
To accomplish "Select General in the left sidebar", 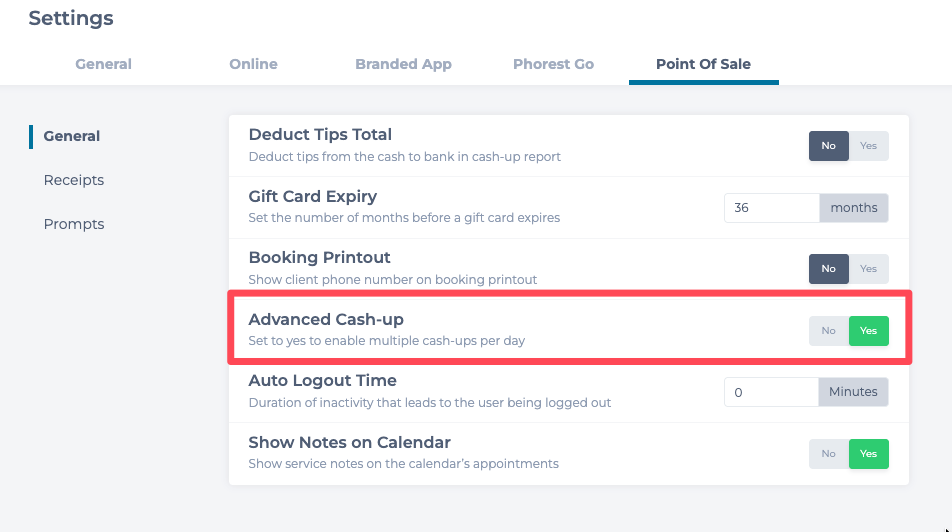I will coord(71,136).
